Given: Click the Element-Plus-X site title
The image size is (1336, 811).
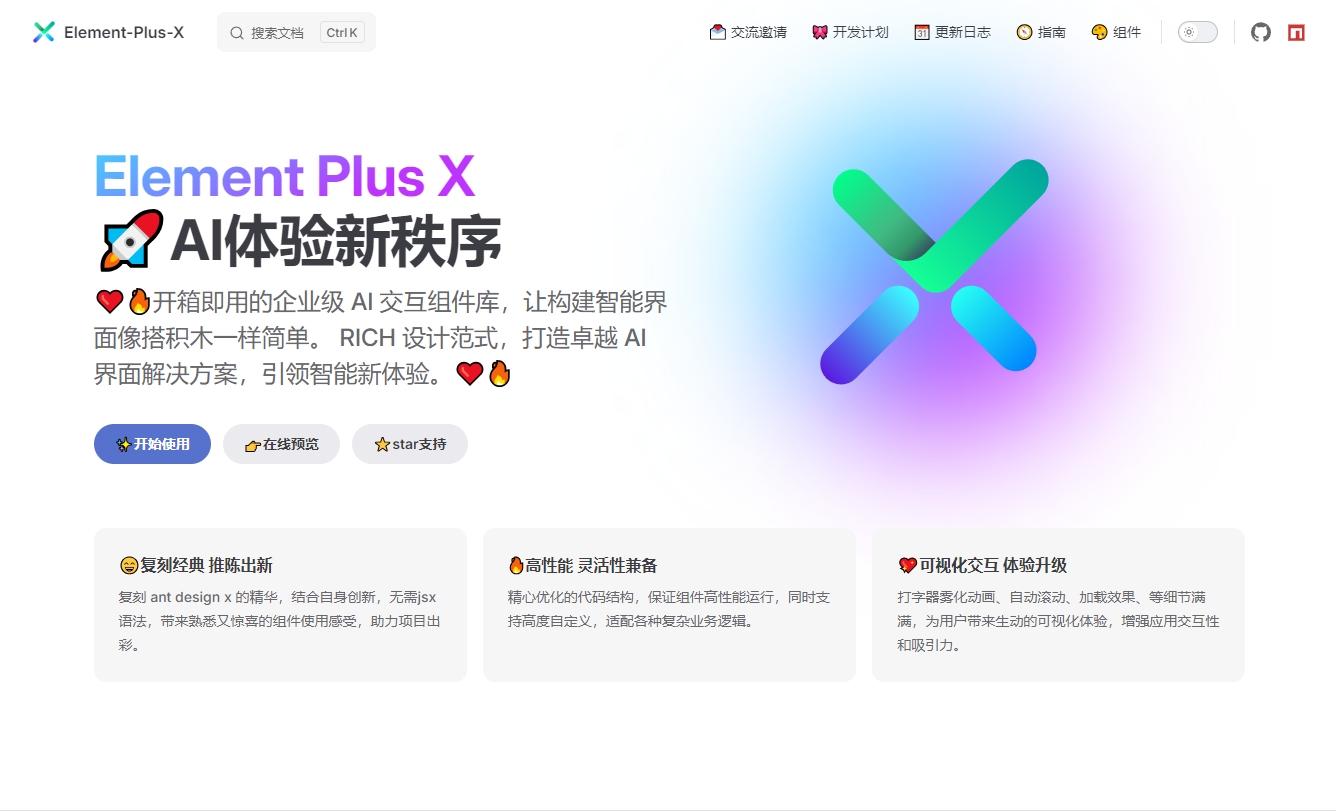Looking at the screenshot, I should coord(124,32).
